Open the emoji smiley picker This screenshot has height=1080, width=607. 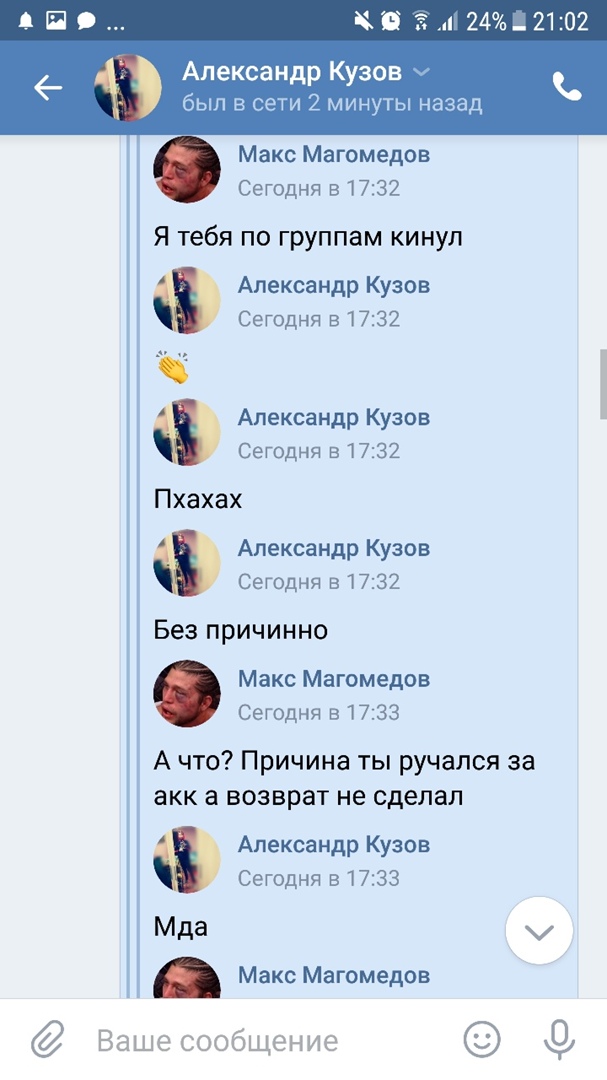(x=482, y=1039)
